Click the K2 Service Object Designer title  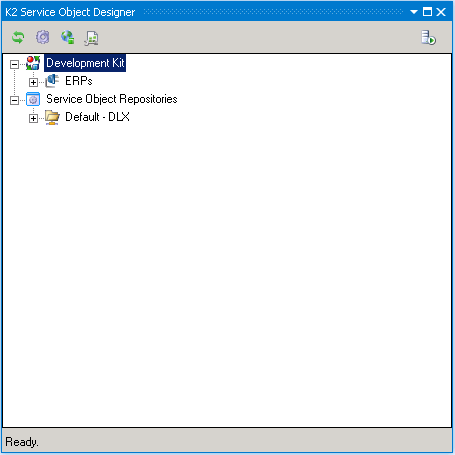point(70,12)
